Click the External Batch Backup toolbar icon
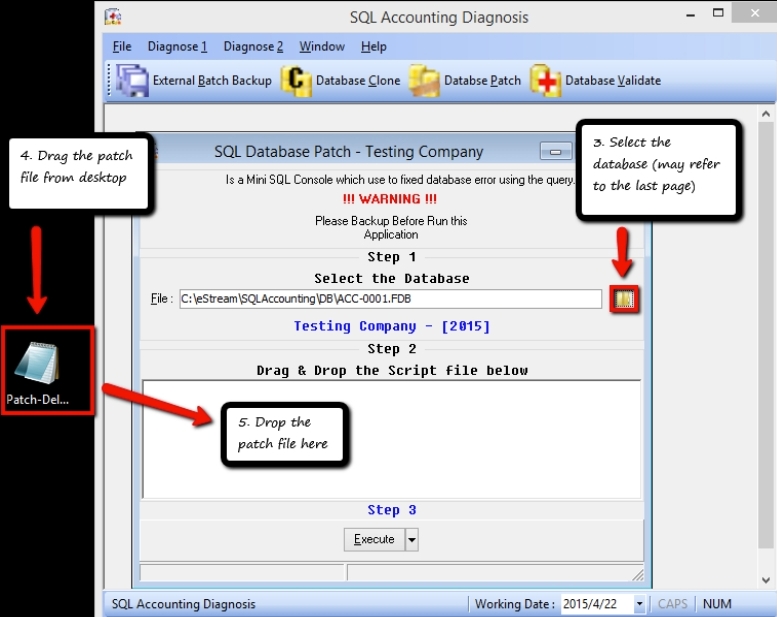The height and width of the screenshot is (617, 777). tap(132, 80)
